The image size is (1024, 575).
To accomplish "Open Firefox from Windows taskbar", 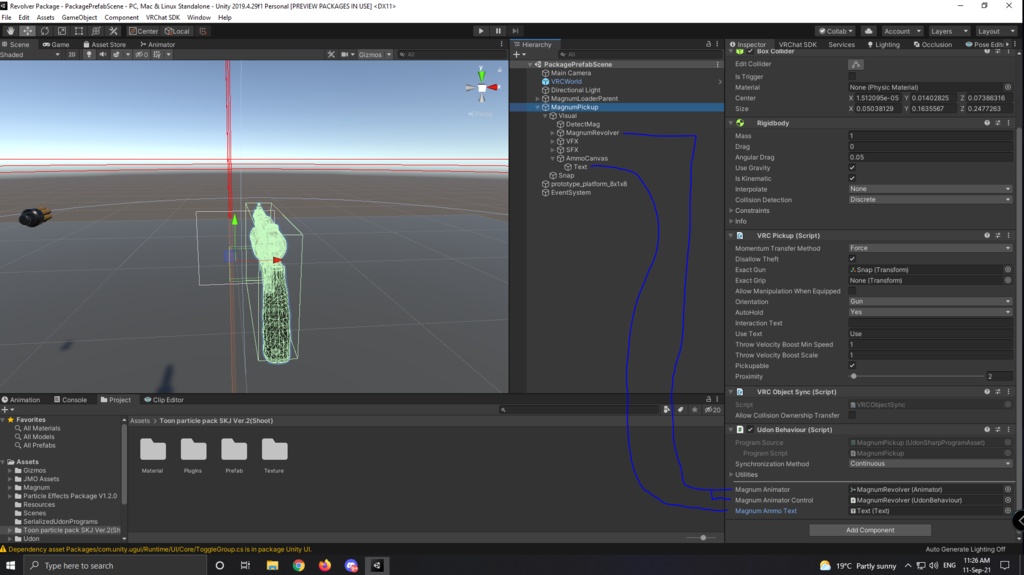I will (x=325, y=565).
